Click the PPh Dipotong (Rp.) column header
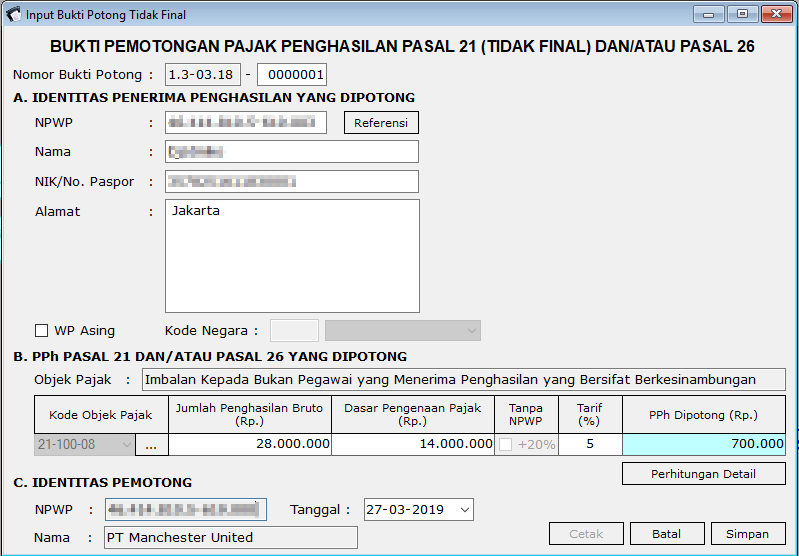 tap(704, 415)
